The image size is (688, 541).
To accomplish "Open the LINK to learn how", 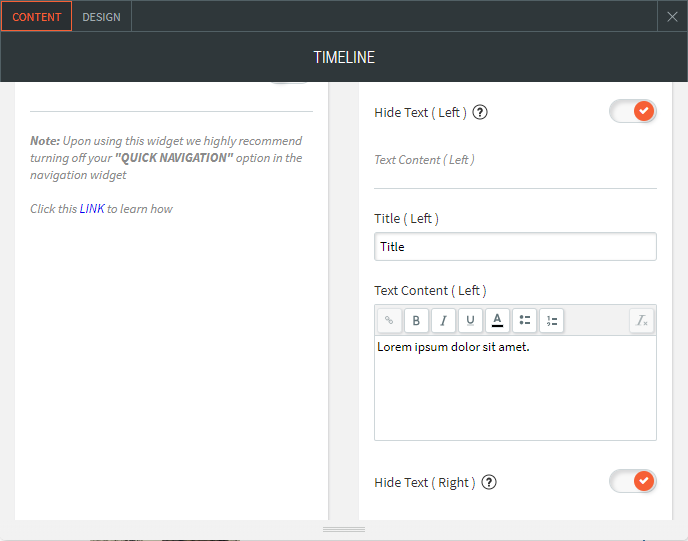I will click(x=92, y=209).
